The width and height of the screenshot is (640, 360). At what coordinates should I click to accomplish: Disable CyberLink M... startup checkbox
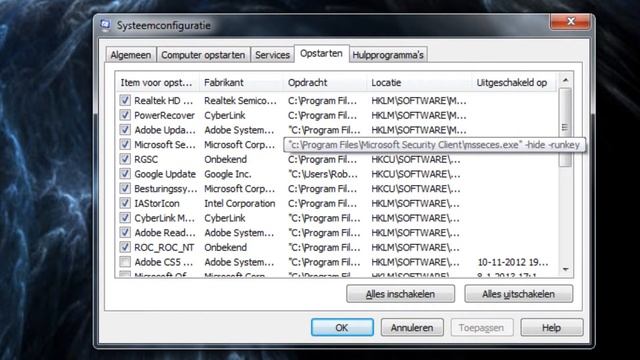point(125,218)
